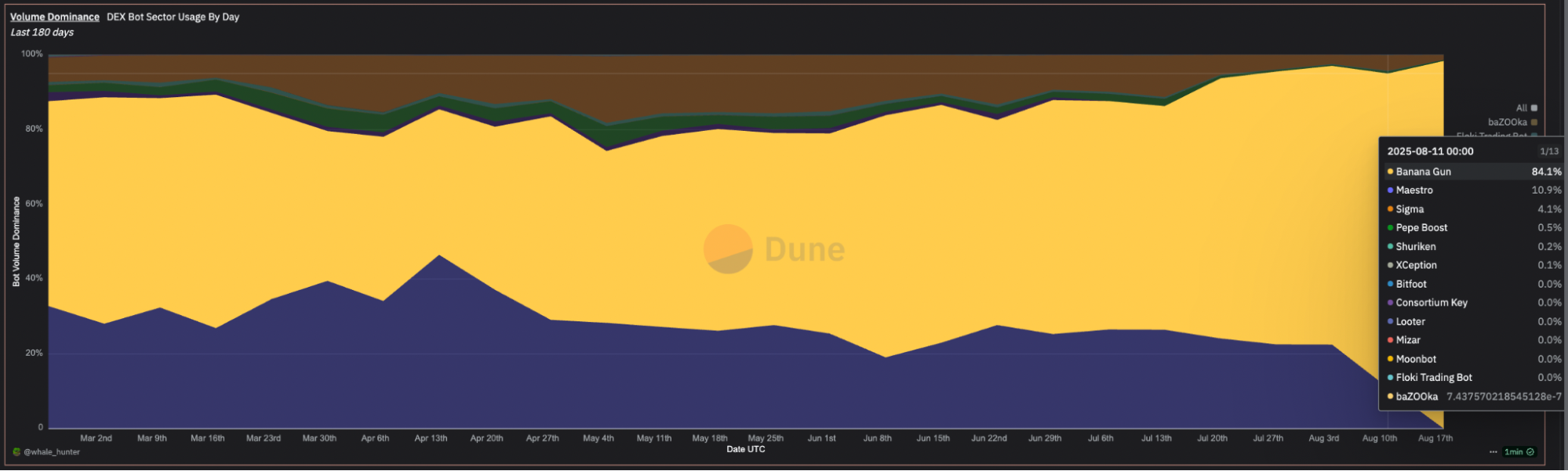Open the @whale_hunter author profile

[x=52, y=452]
